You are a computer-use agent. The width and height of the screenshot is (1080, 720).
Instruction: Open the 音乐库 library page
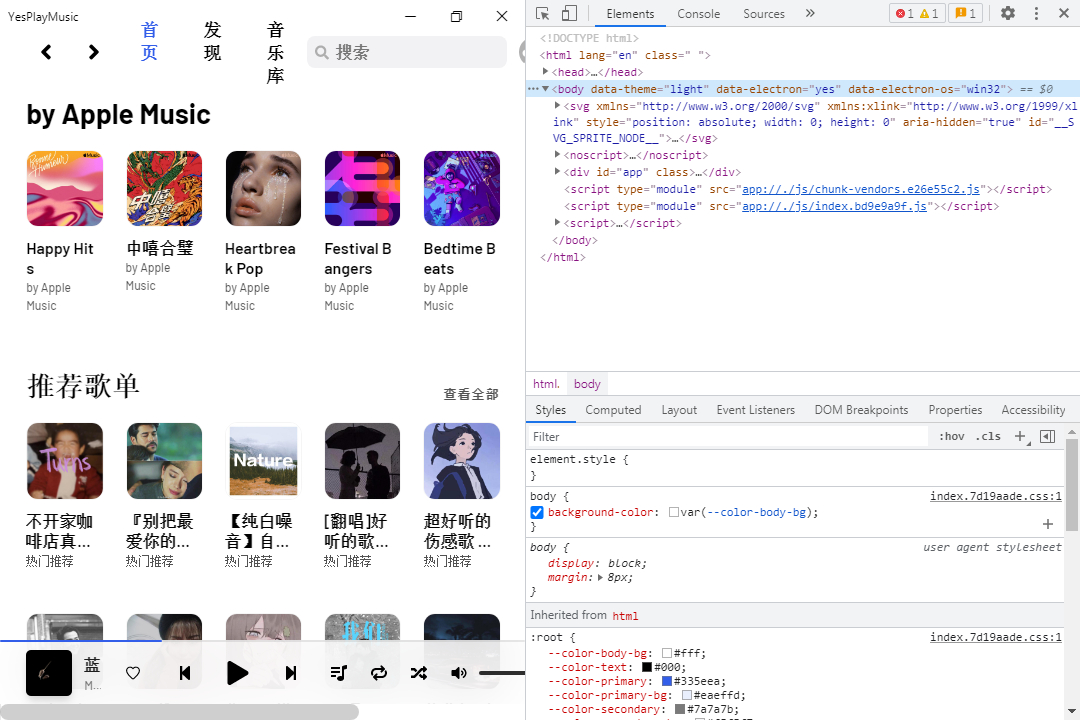click(x=276, y=52)
